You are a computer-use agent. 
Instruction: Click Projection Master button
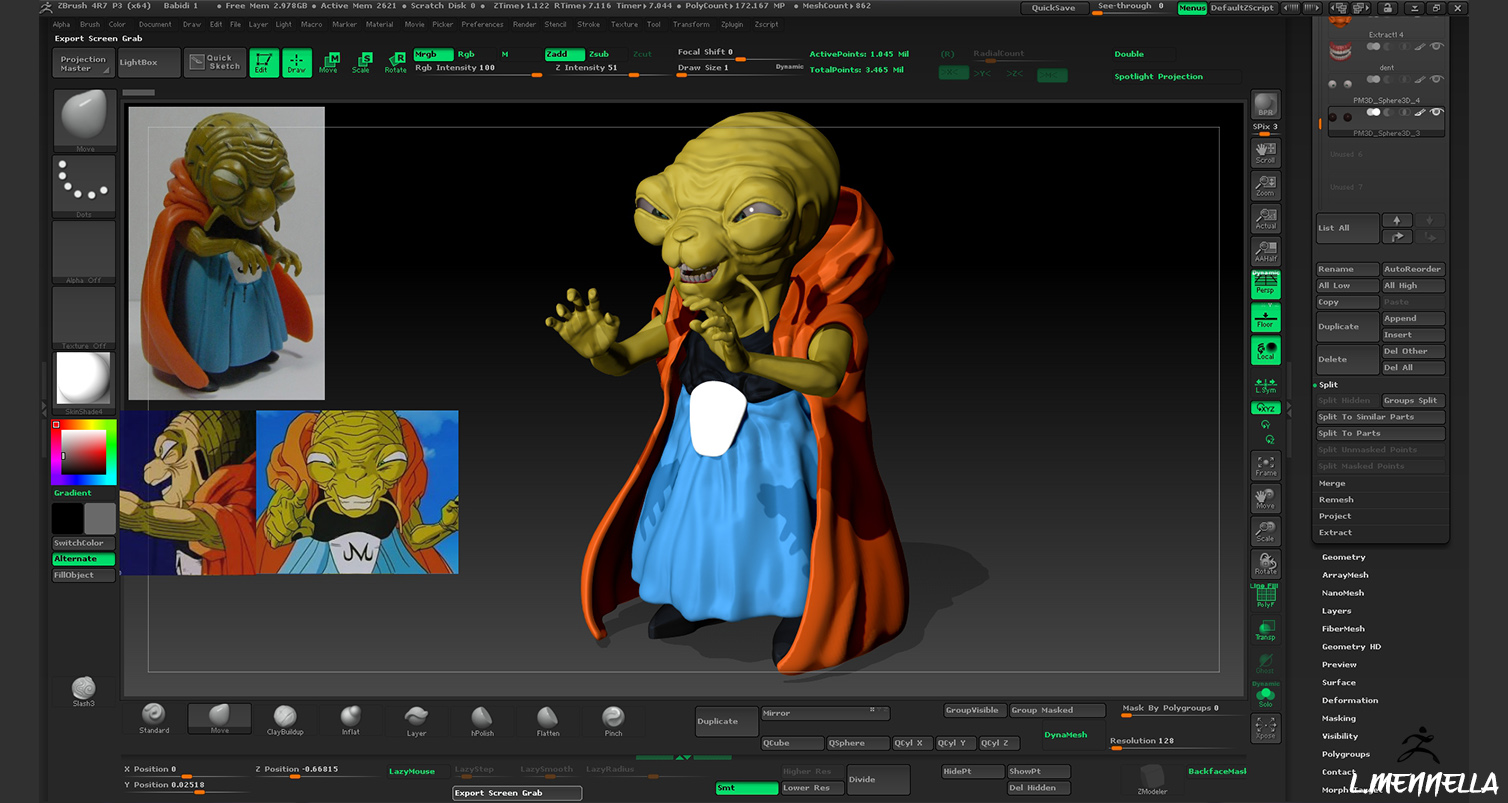tap(84, 63)
